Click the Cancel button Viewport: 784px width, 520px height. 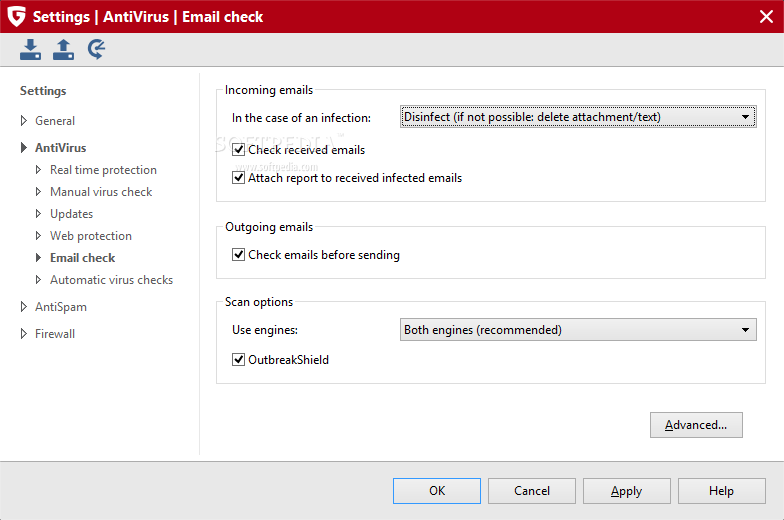click(x=532, y=491)
